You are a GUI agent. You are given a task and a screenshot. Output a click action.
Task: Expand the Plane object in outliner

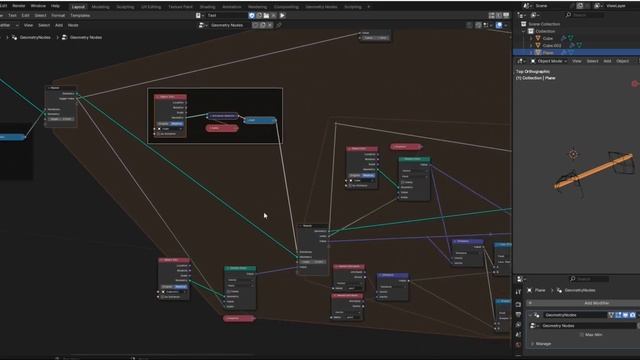point(531,53)
